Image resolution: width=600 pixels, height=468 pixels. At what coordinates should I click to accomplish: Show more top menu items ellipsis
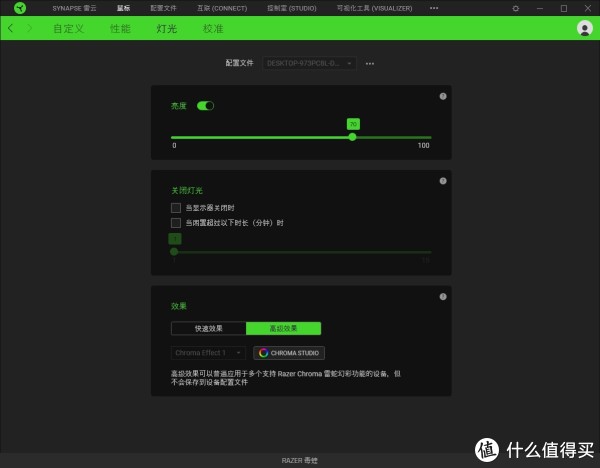tap(434, 8)
